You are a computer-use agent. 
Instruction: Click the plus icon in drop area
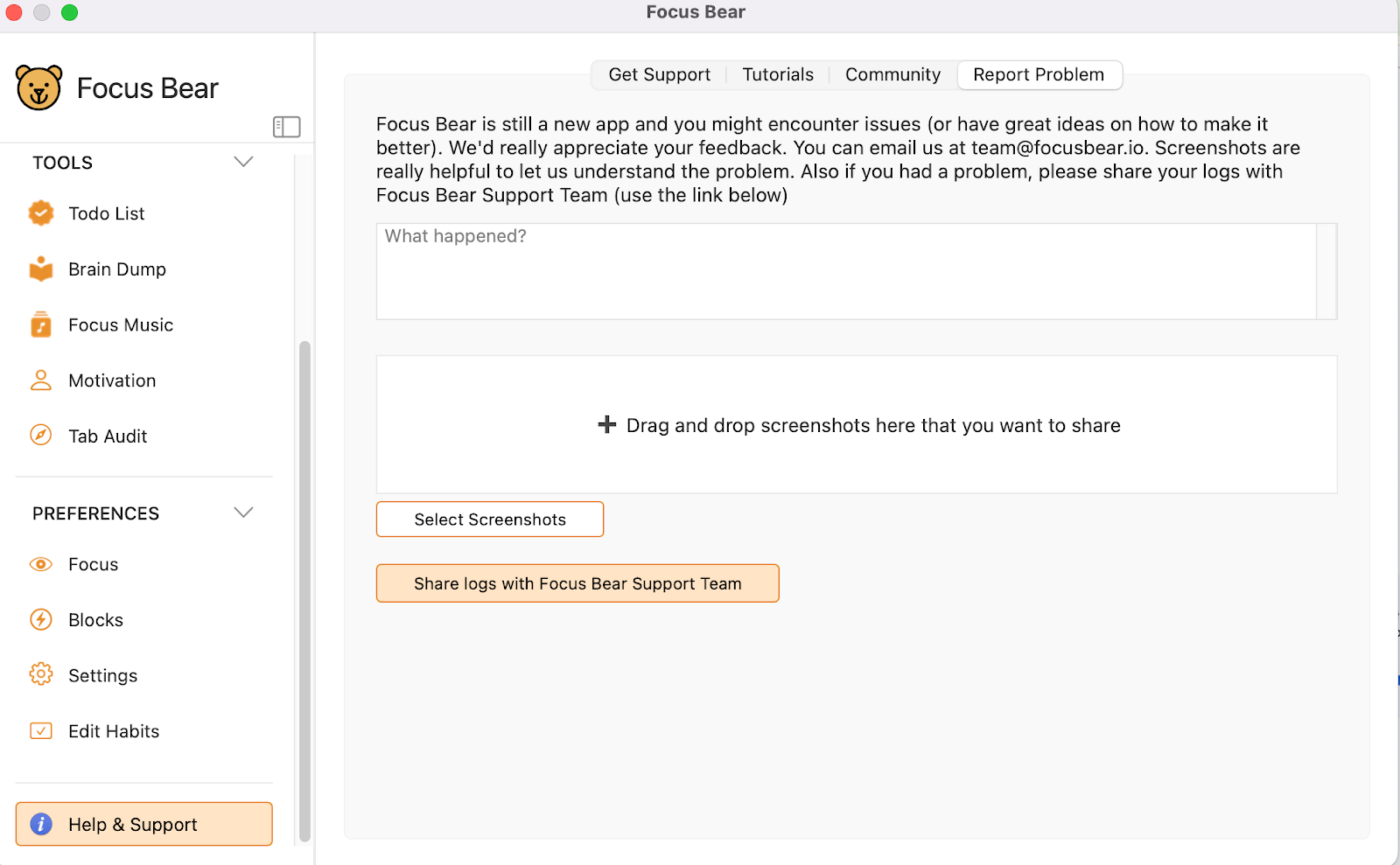[x=607, y=425]
